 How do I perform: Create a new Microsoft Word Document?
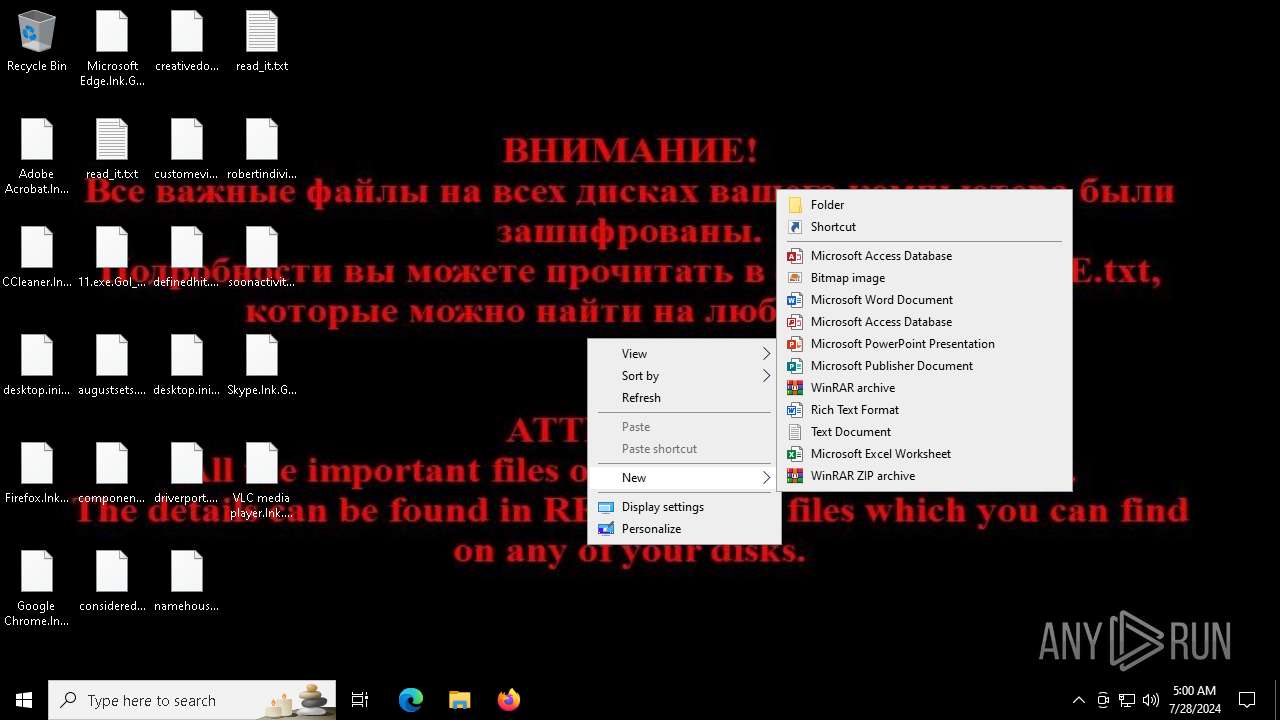tap(924, 300)
